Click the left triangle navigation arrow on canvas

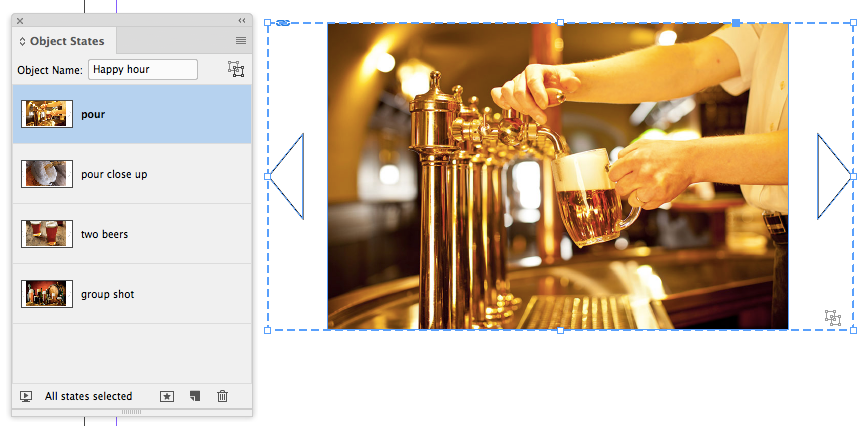pyautogui.click(x=287, y=176)
